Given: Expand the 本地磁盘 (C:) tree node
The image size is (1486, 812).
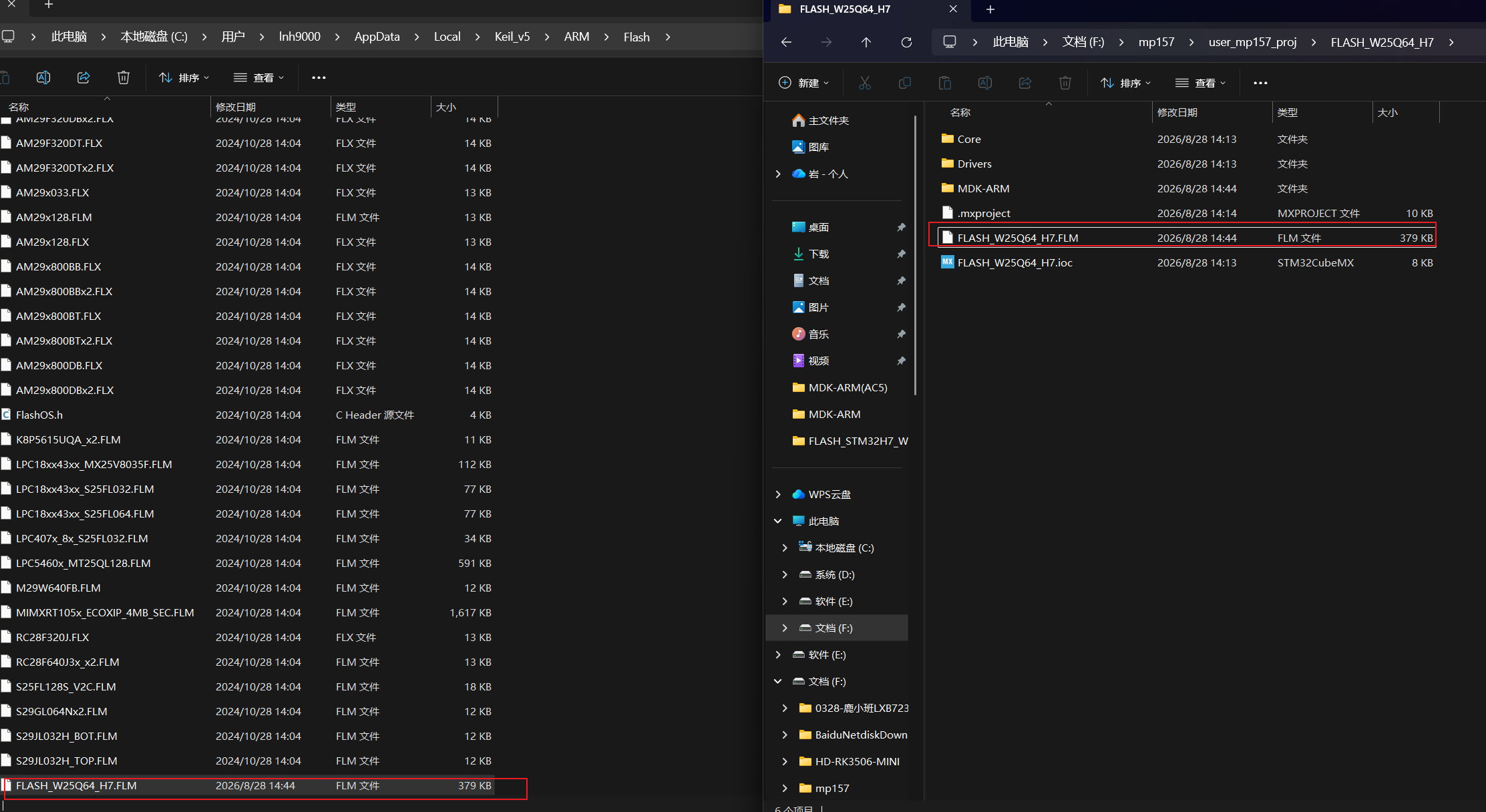Looking at the screenshot, I should pyautogui.click(x=785, y=548).
